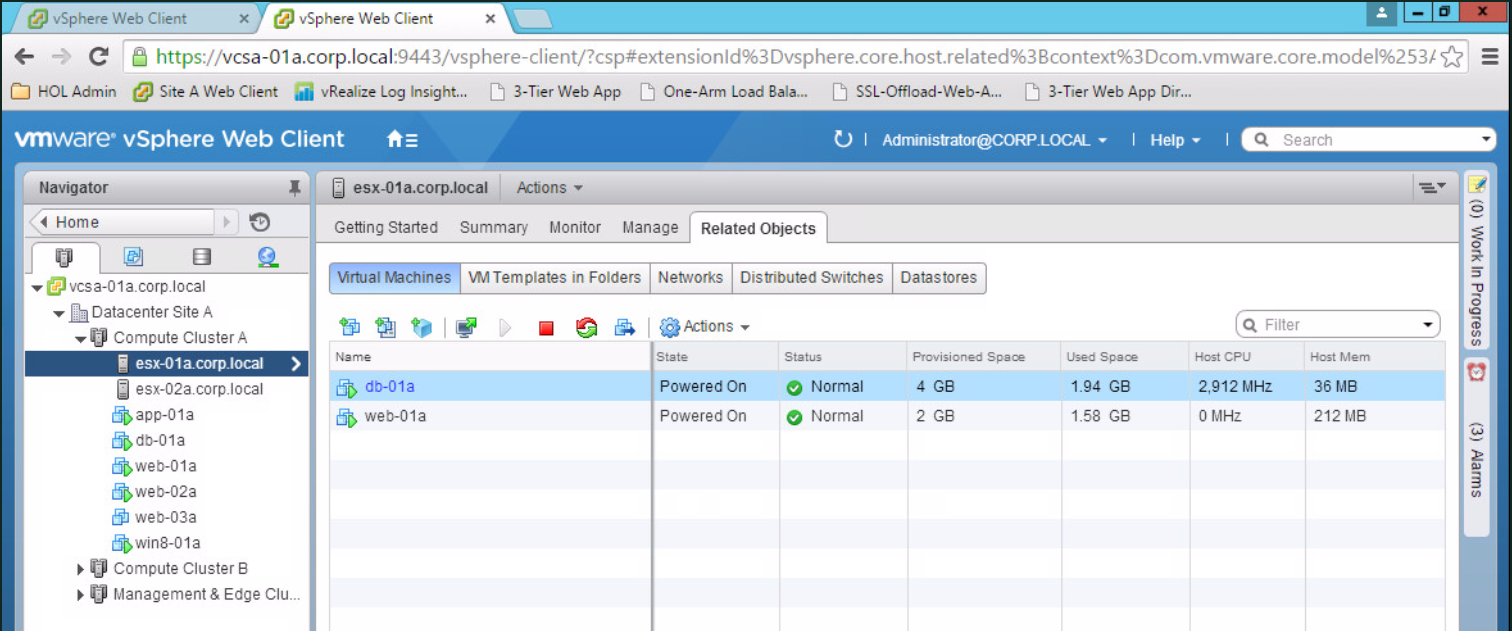The width and height of the screenshot is (1512, 631).
Task: Click the green power on triangle
Action: coord(505,327)
